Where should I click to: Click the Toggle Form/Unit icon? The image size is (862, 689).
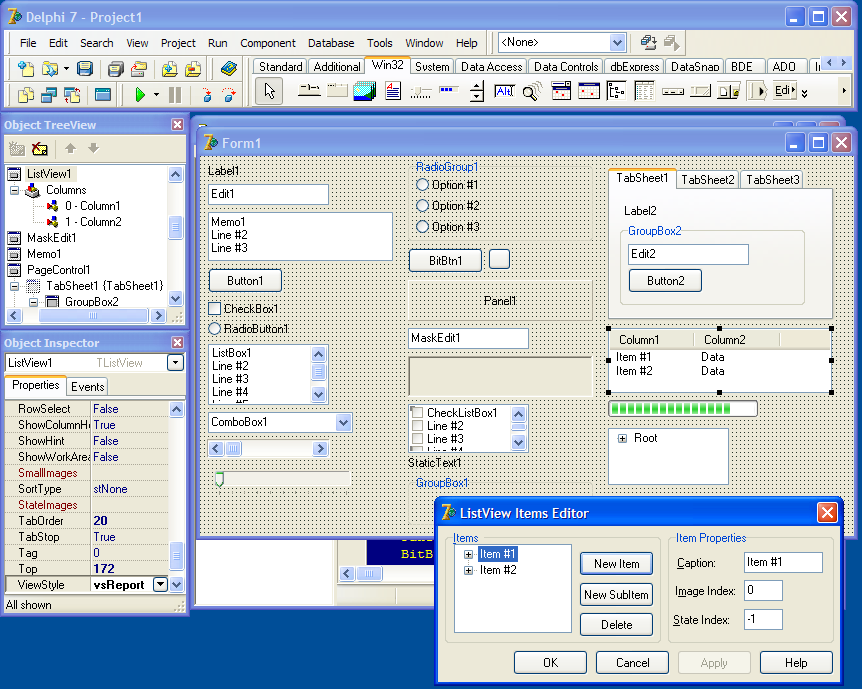click(x=72, y=95)
